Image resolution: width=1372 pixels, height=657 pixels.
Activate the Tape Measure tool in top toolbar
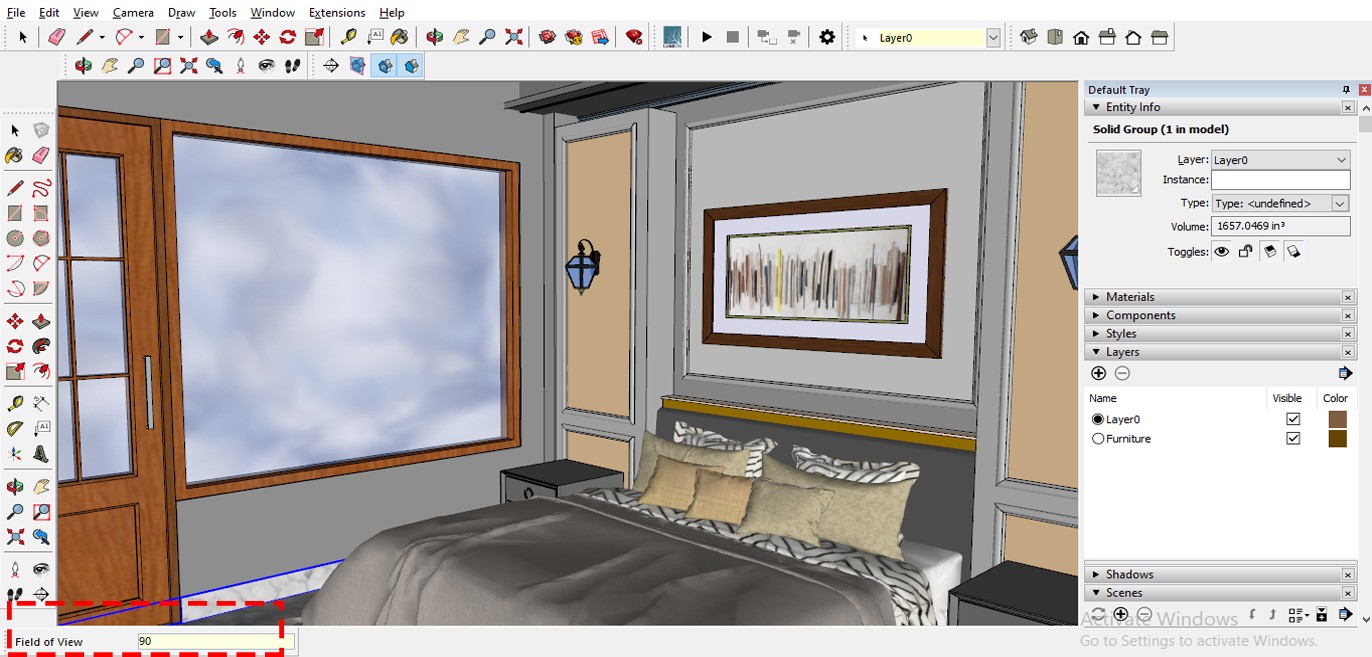tap(348, 37)
